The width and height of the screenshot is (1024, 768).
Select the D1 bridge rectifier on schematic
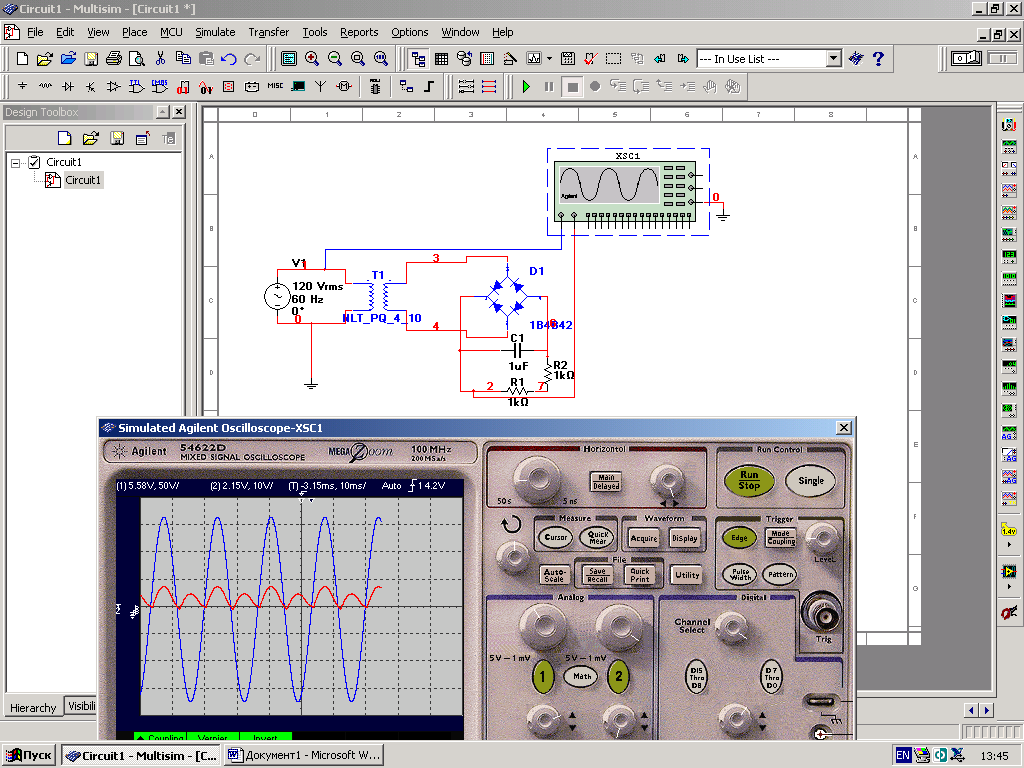click(x=507, y=297)
